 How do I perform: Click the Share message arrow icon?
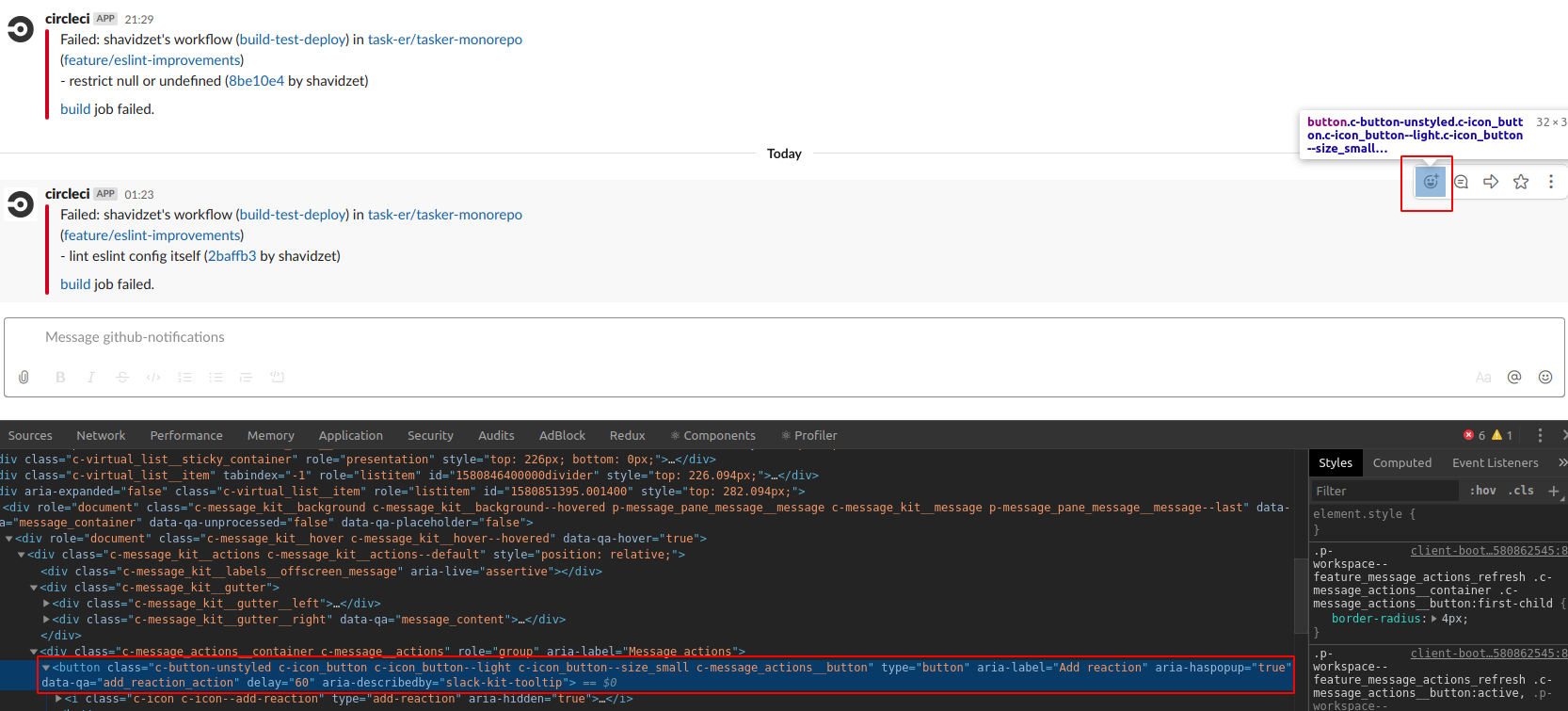[1491, 182]
